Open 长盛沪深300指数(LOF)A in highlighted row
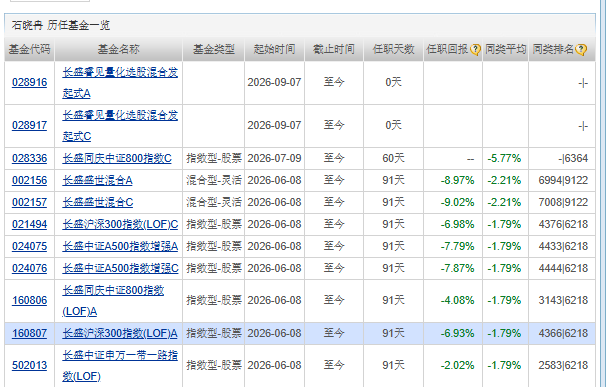606x387 pixels. 120,334
